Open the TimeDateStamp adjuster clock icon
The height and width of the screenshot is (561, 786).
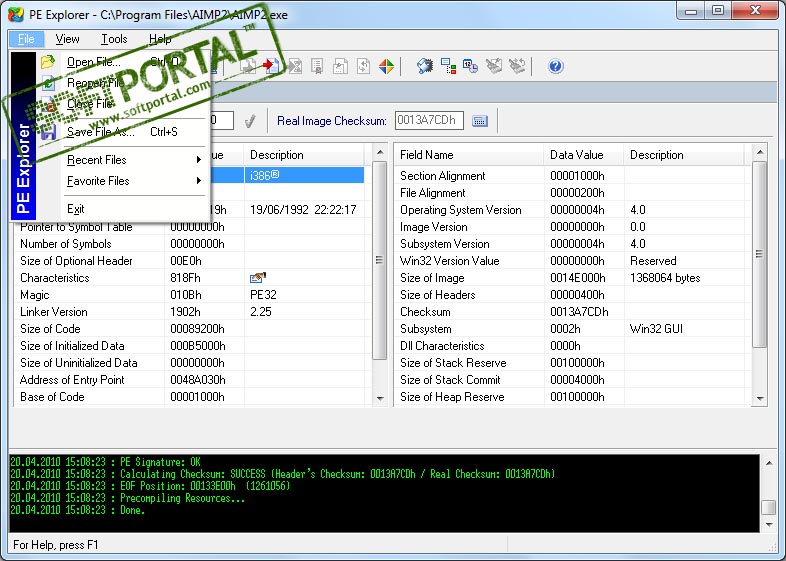point(471,66)
